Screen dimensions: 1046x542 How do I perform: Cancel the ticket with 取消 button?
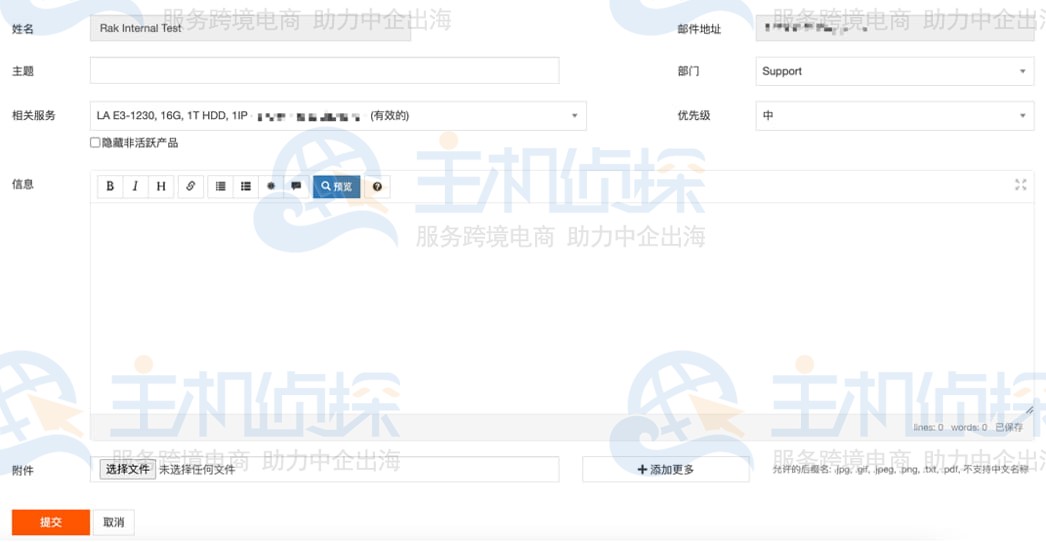[x=114, y=522]
